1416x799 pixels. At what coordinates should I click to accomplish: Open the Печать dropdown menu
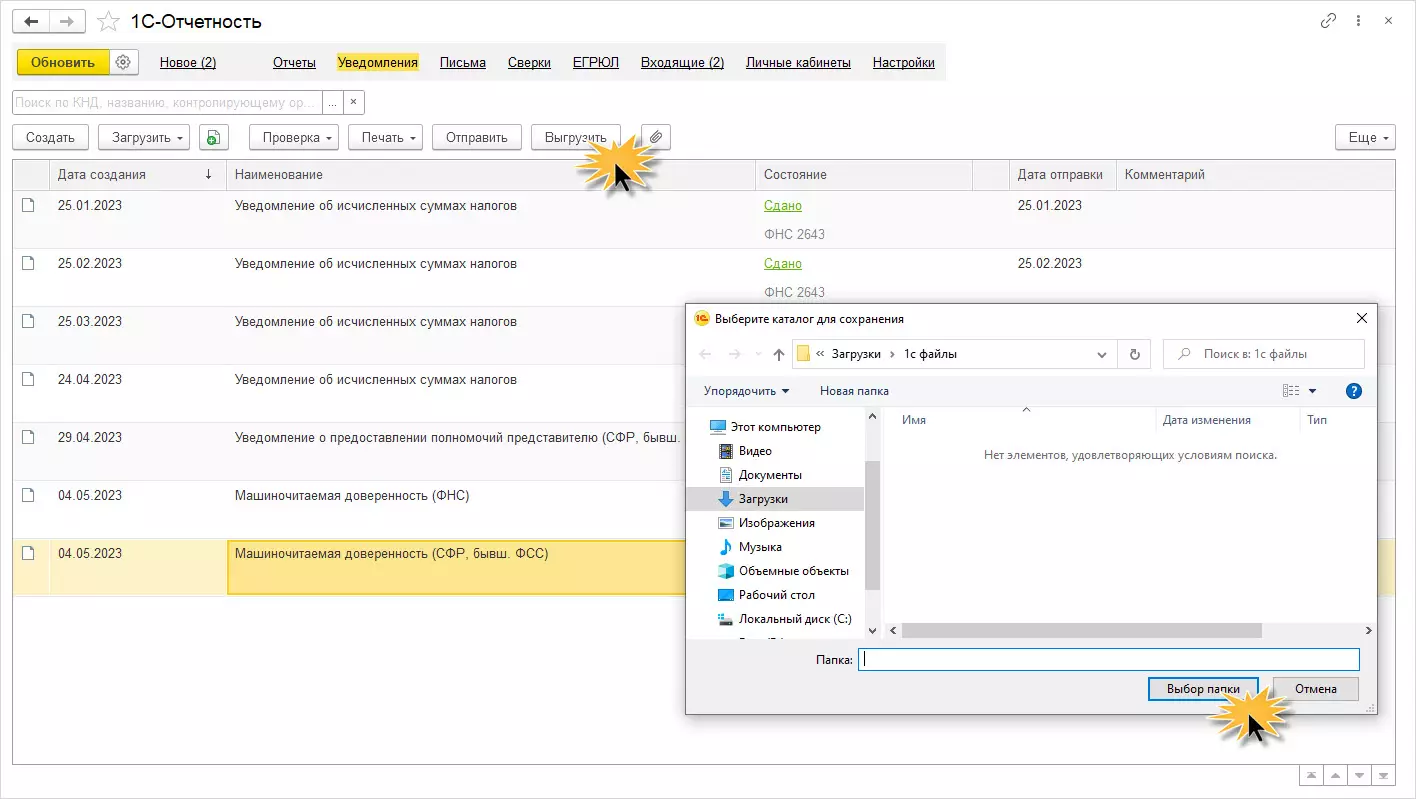(x=385, y=138)
